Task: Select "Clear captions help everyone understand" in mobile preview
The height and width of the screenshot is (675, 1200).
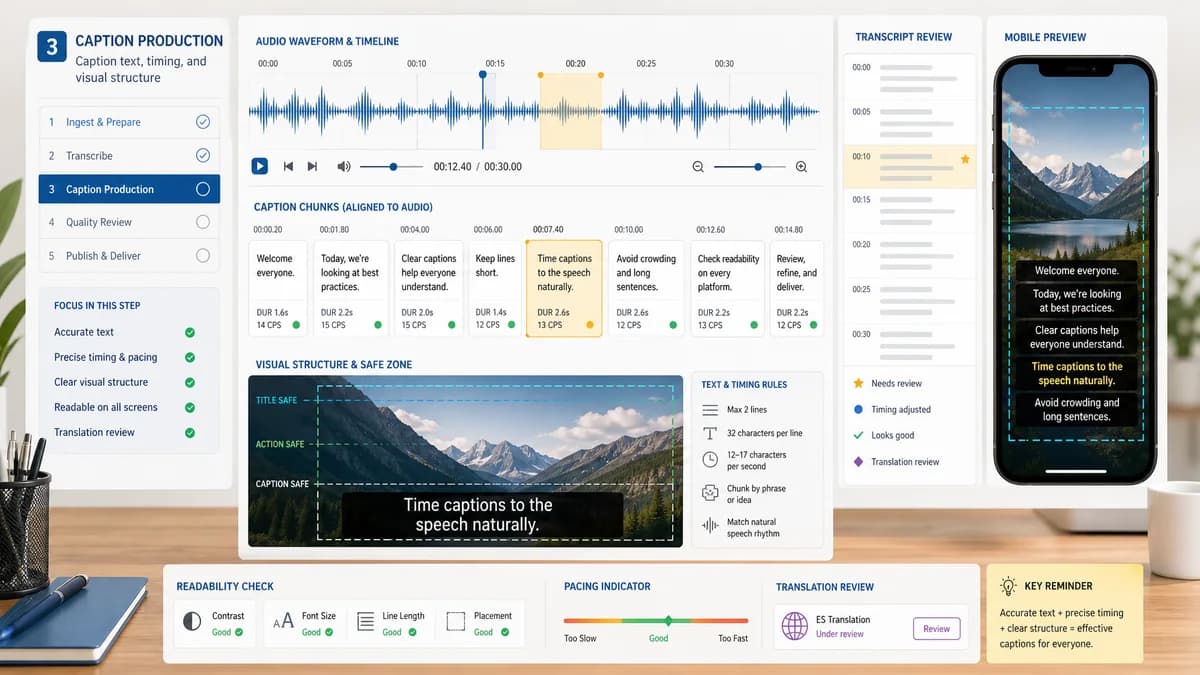Action: click(1077, 337)
